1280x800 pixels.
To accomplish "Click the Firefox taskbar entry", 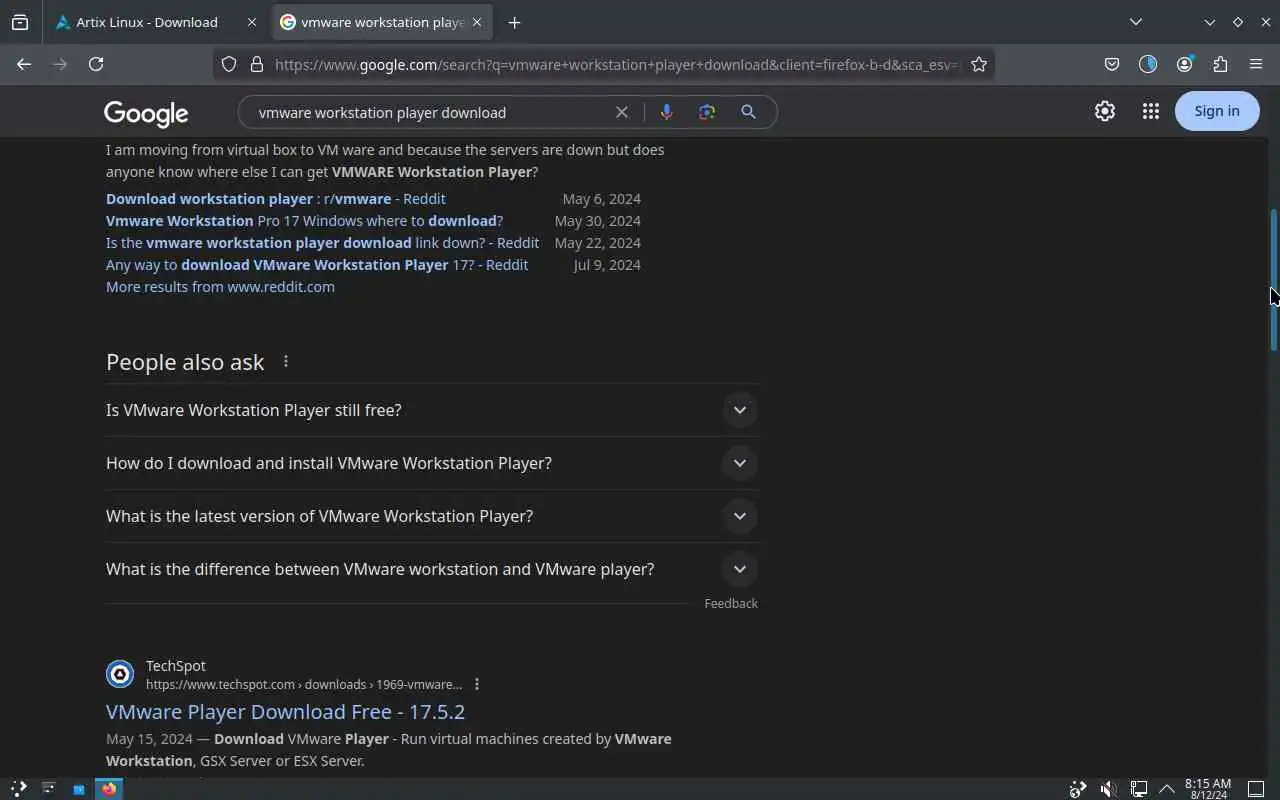I will point(109,788).
